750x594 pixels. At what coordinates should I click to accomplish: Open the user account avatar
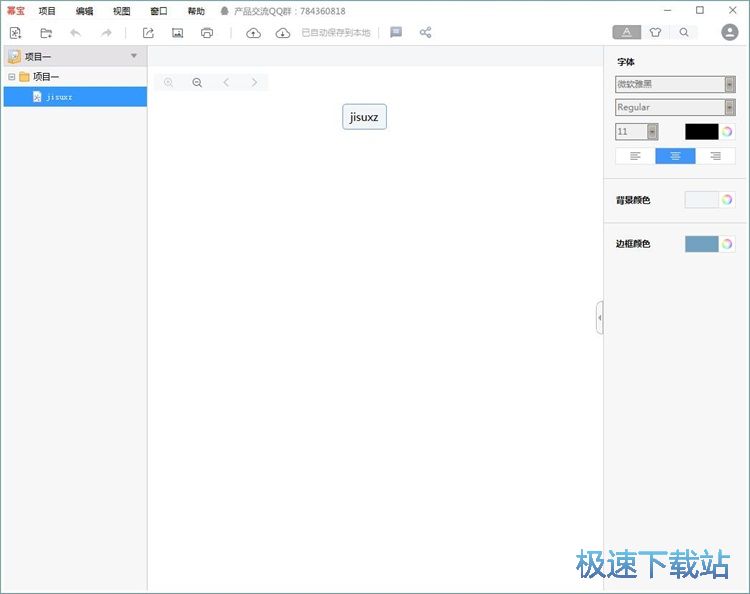coord(729,32)
